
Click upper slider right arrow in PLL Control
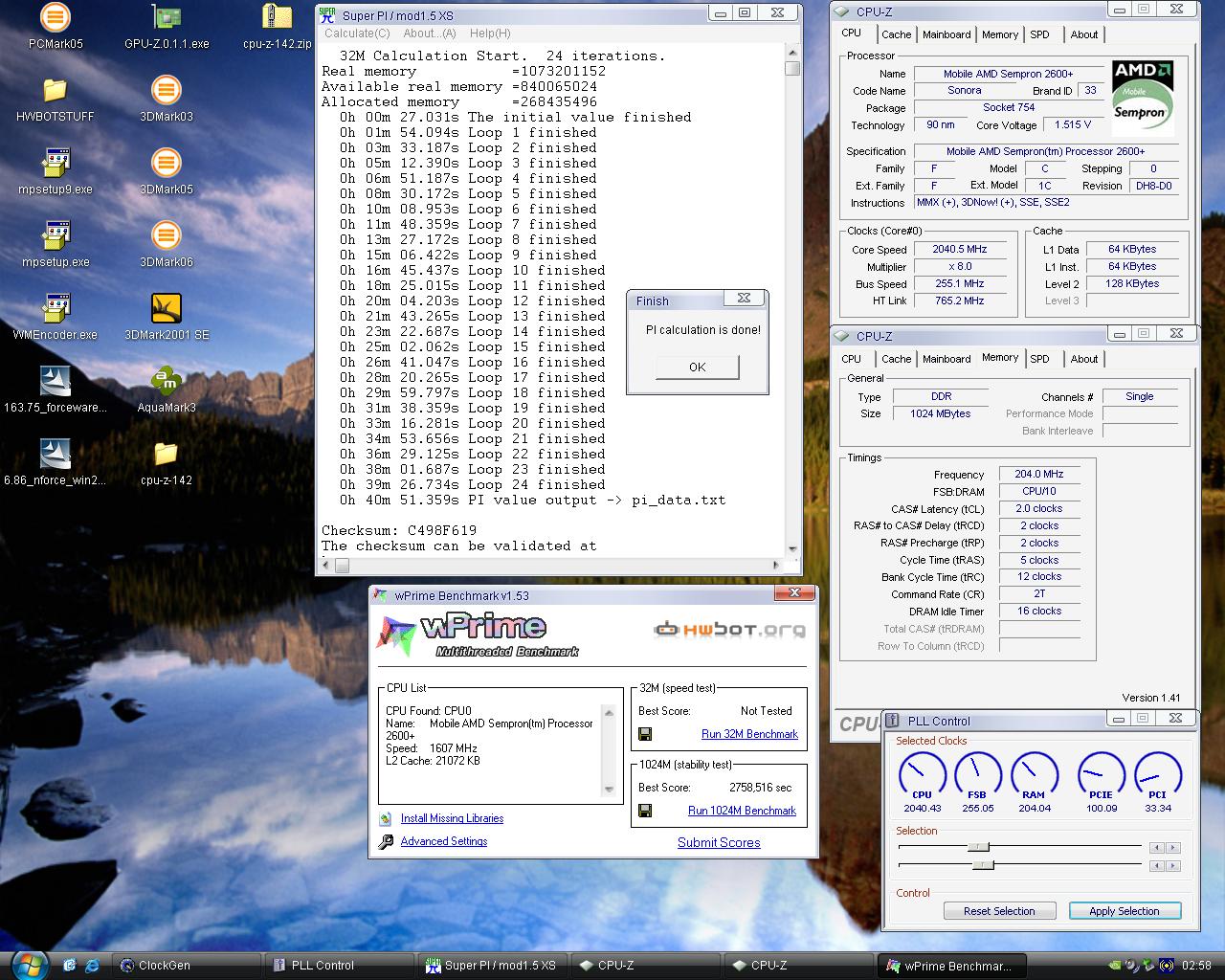point(1173,848)
